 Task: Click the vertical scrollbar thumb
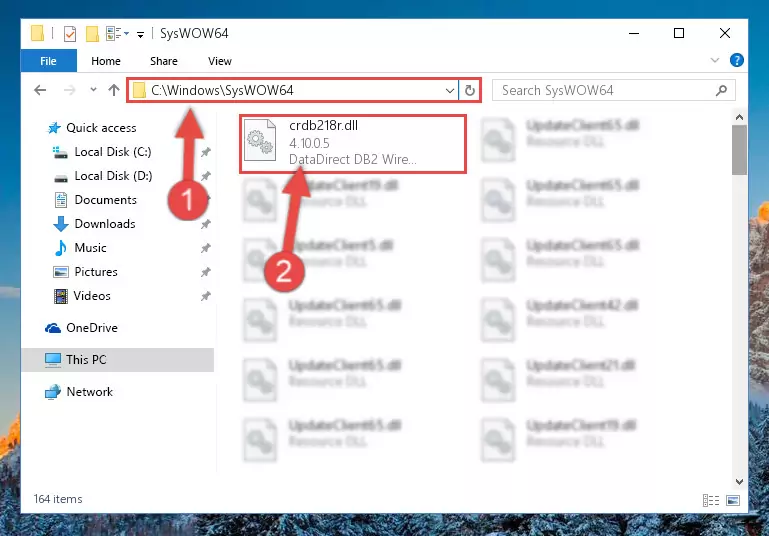pos(739,150)
